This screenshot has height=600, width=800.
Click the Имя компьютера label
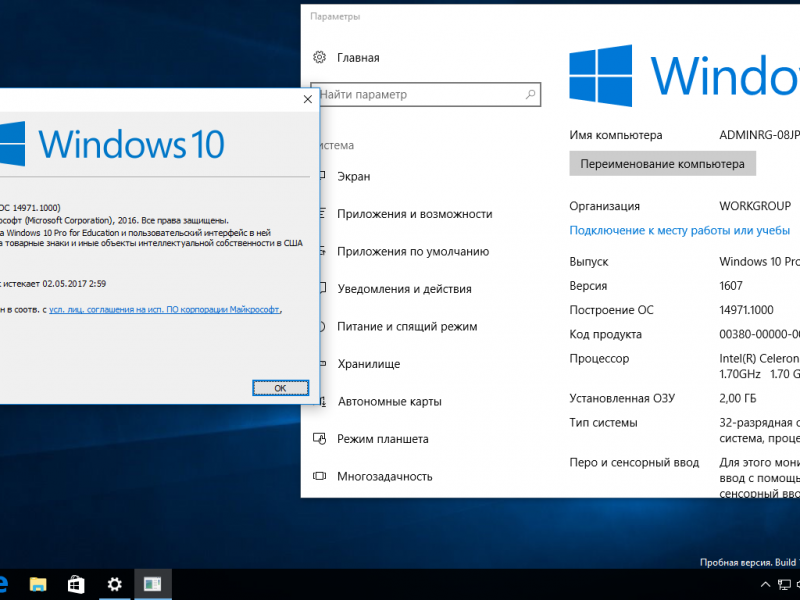coord(616,135)
